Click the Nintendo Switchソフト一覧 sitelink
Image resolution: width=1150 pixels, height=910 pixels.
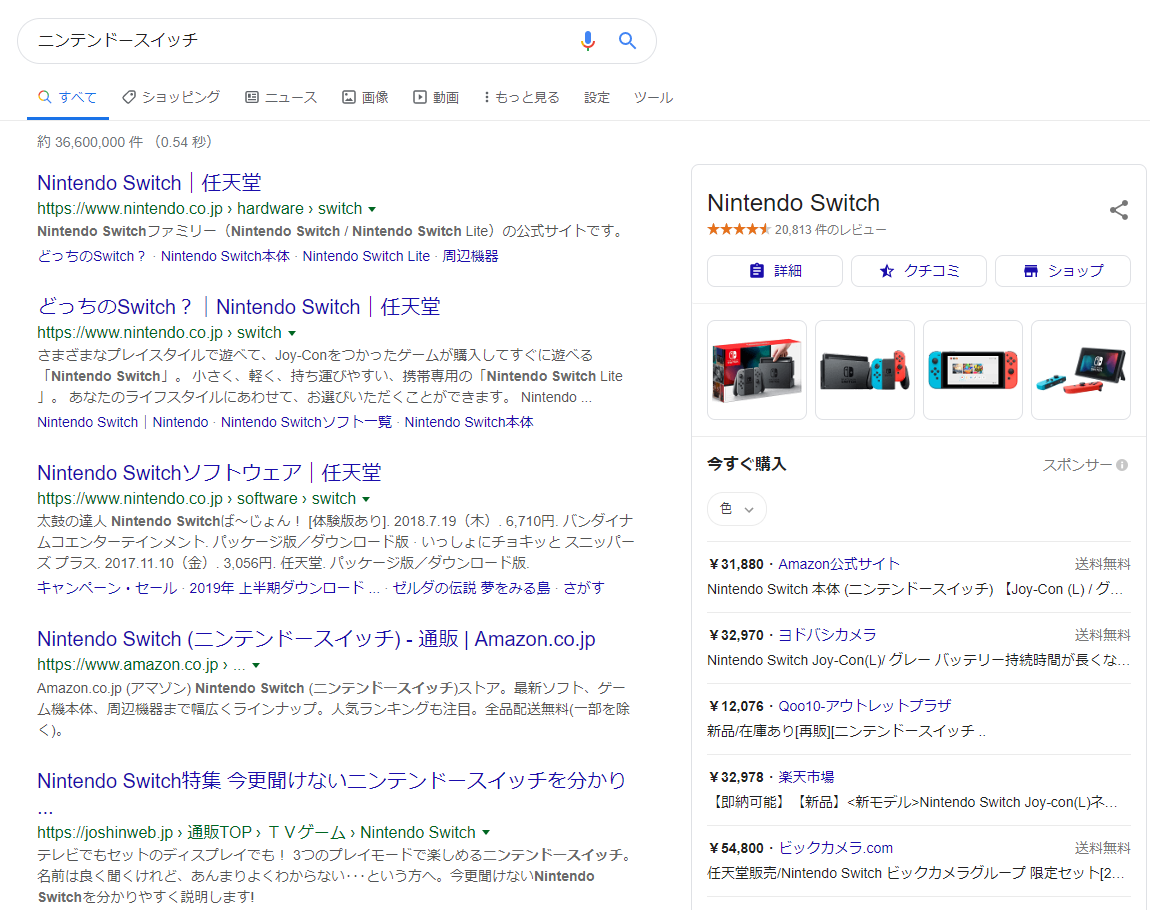[x=307, y=422]
